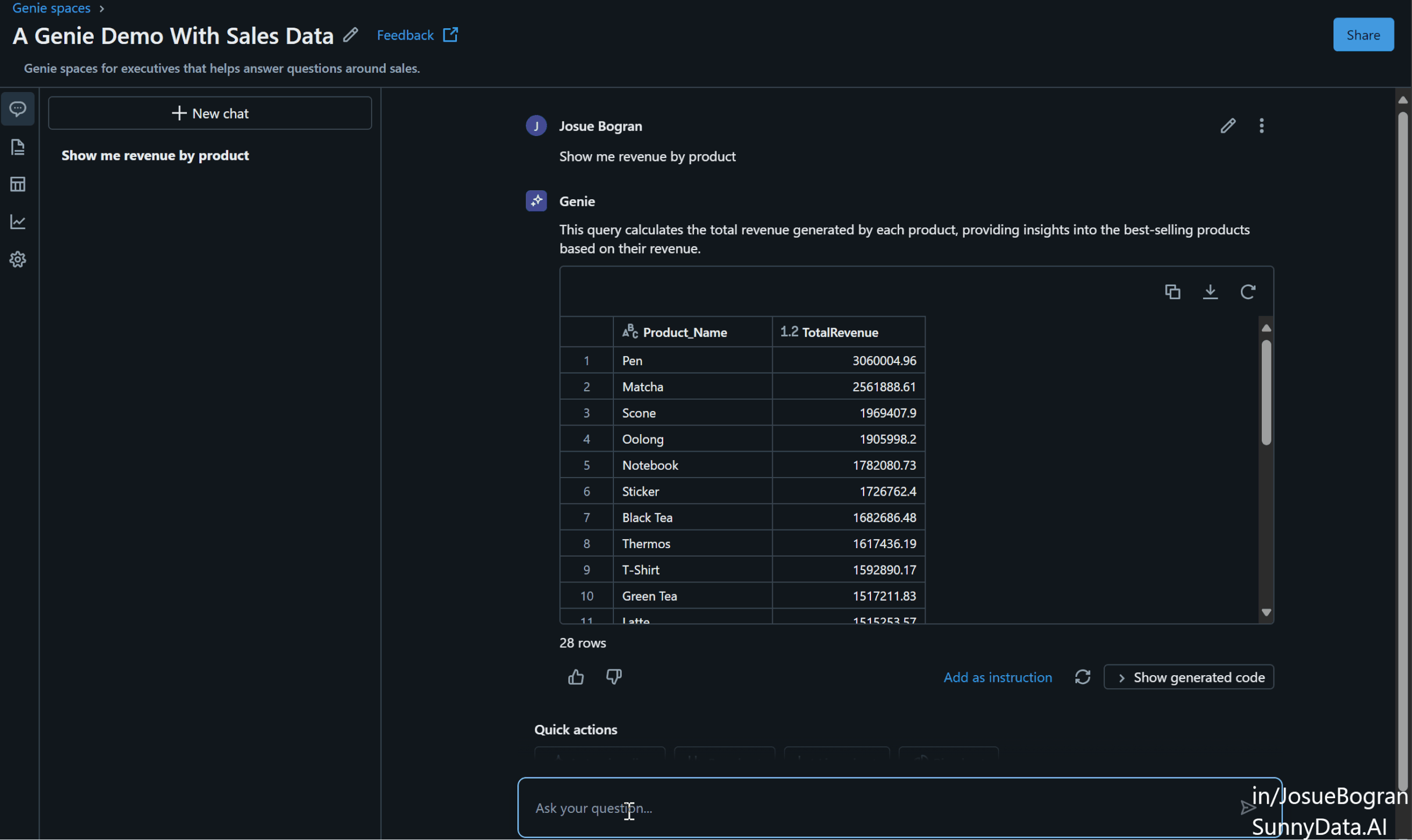Screen dimensions: 1412x840
Task: Open the three-dot options menu
Action: point(1261,125)
